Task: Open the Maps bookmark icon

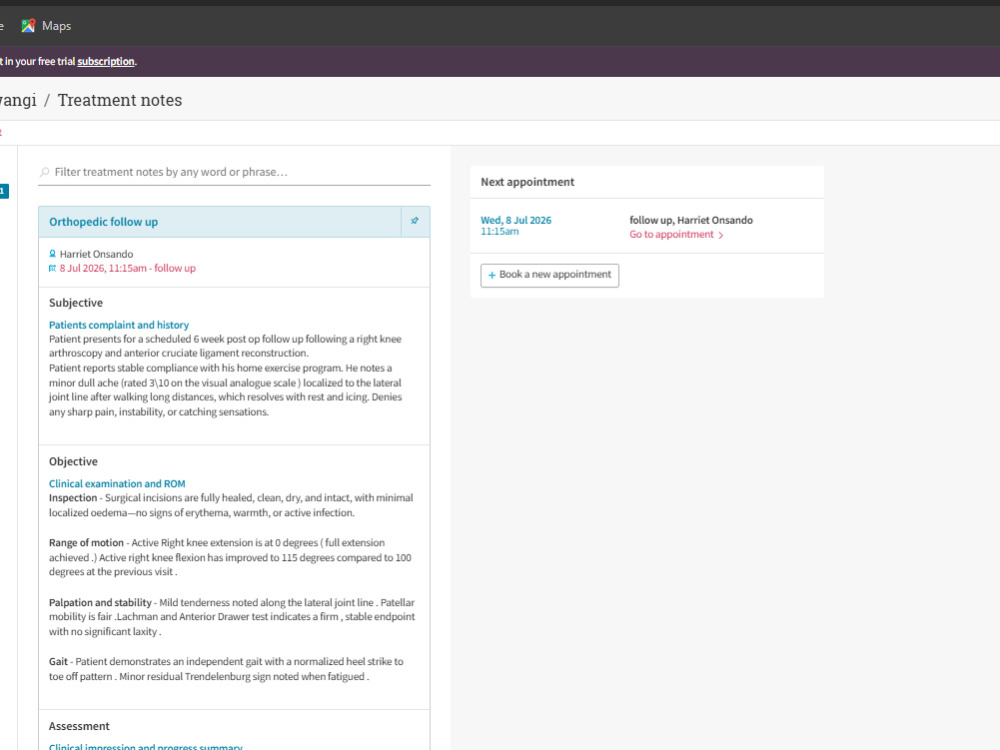Action: tap(28, 26)
